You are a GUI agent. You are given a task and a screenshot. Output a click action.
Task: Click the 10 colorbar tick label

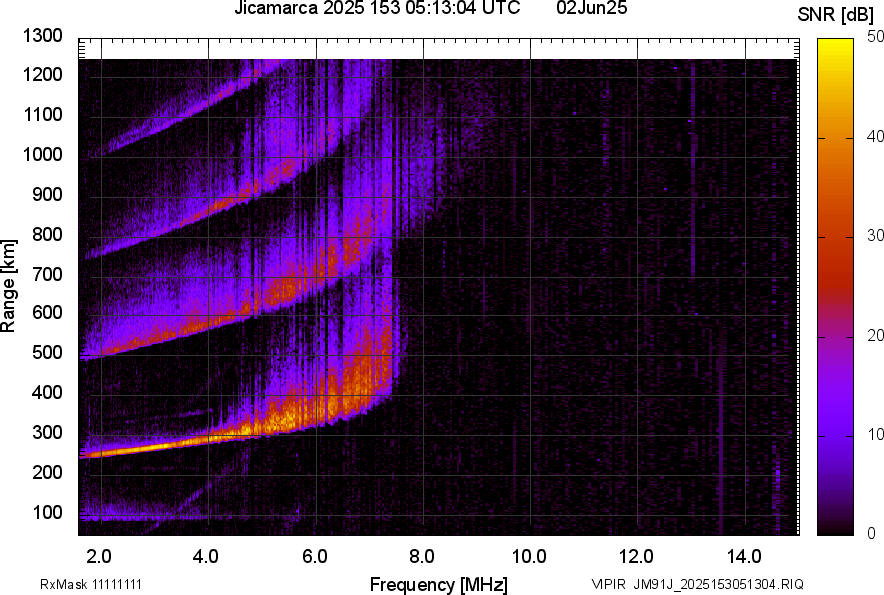[x=875, y=435]
